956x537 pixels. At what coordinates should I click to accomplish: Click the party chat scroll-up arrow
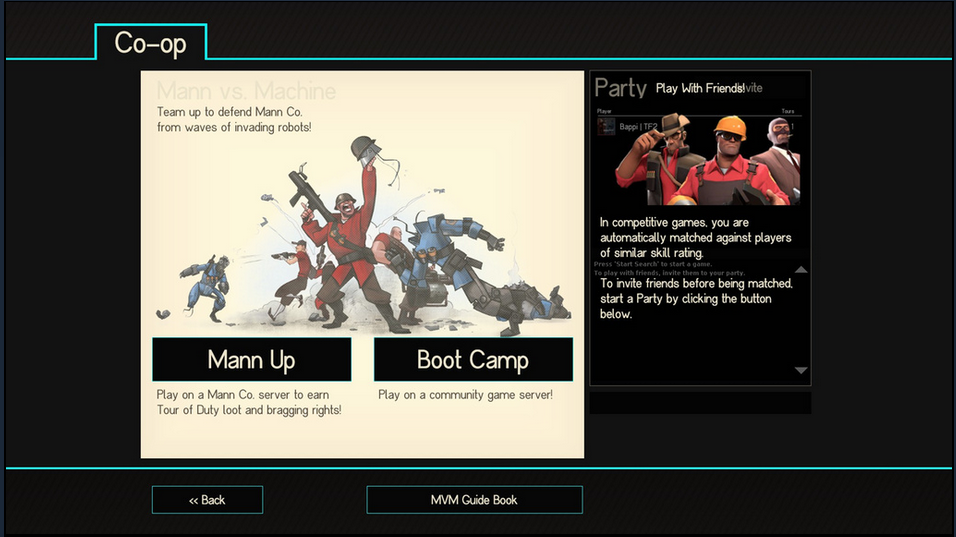pos(801,269)
